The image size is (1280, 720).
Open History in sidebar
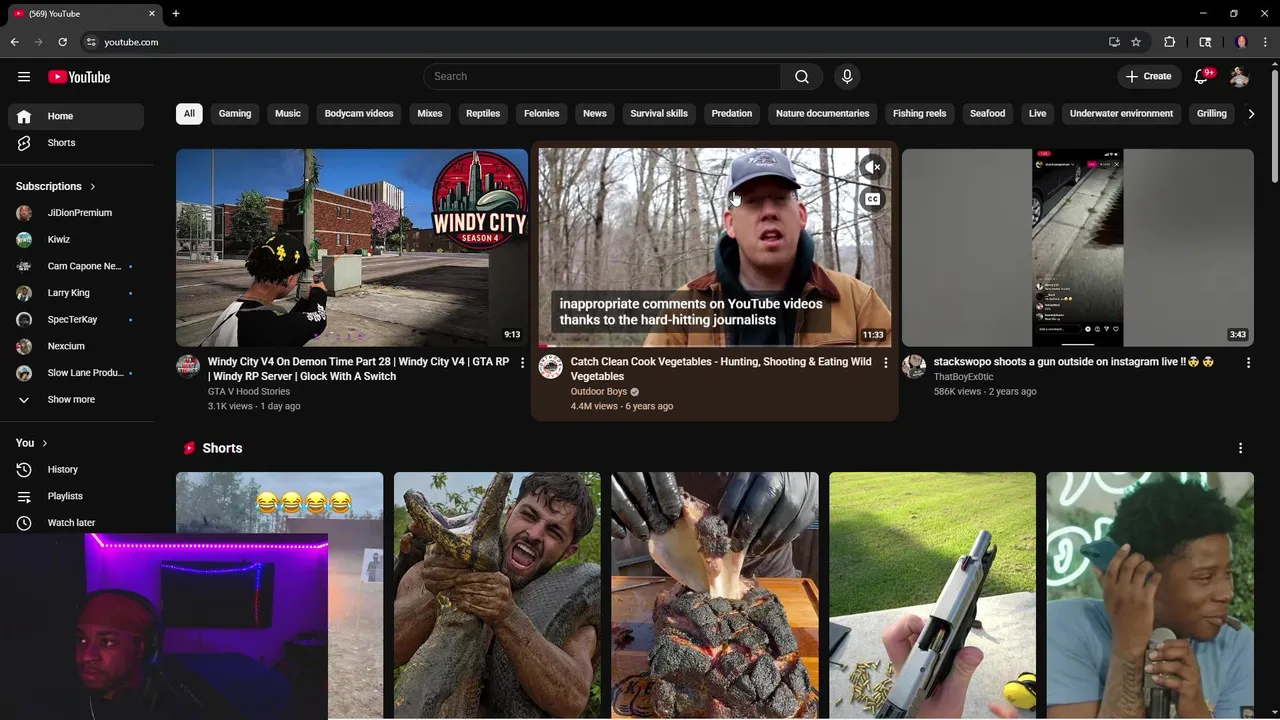(x=76, y=469)
